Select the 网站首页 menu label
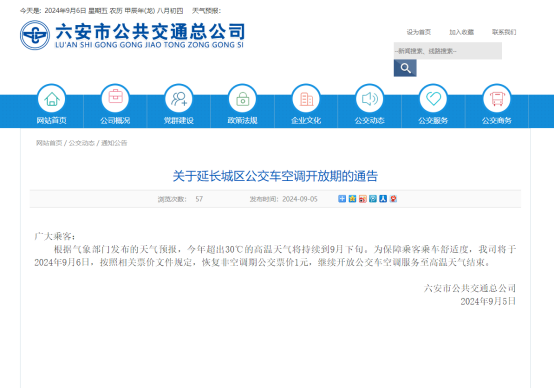The image size is (554, 388). 52,120
